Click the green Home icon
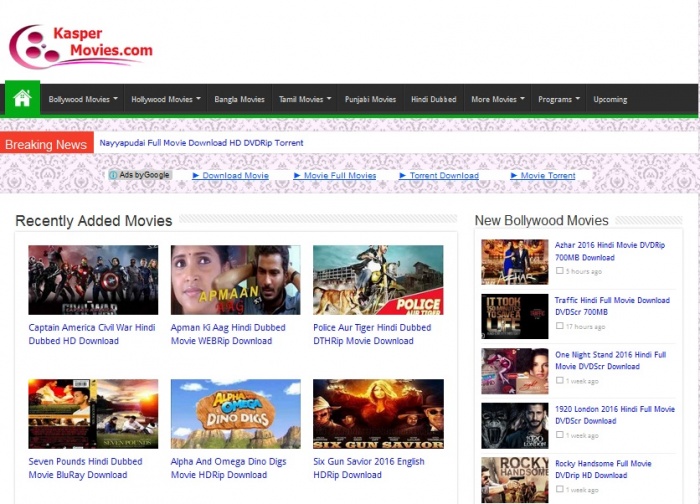Screen dimensions: 700x504 click(22, 98)
